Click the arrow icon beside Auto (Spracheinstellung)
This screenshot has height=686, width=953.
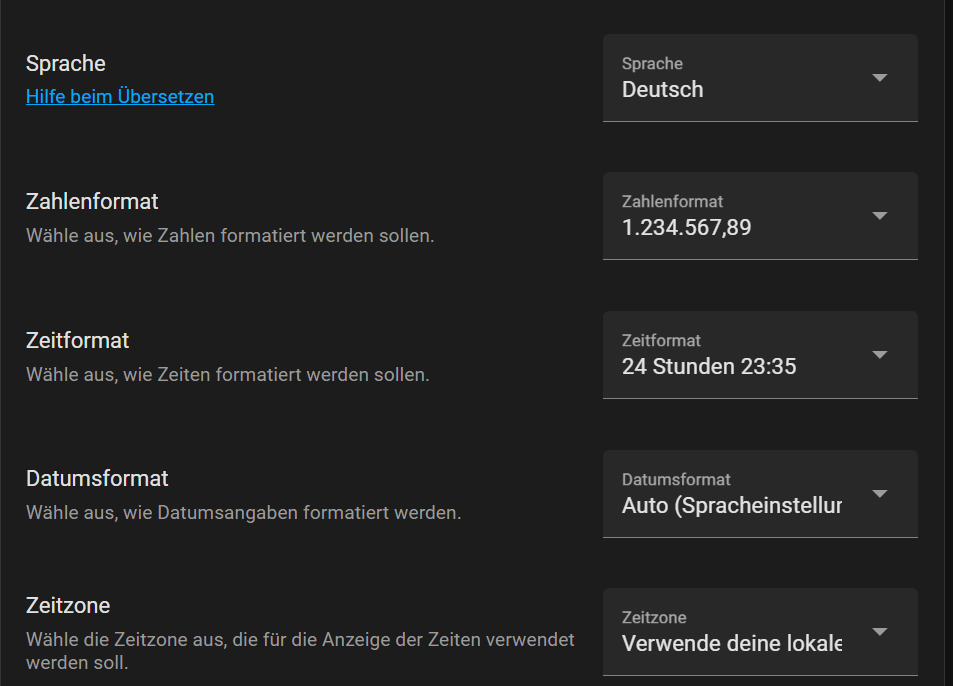click(x=880, y=494)
